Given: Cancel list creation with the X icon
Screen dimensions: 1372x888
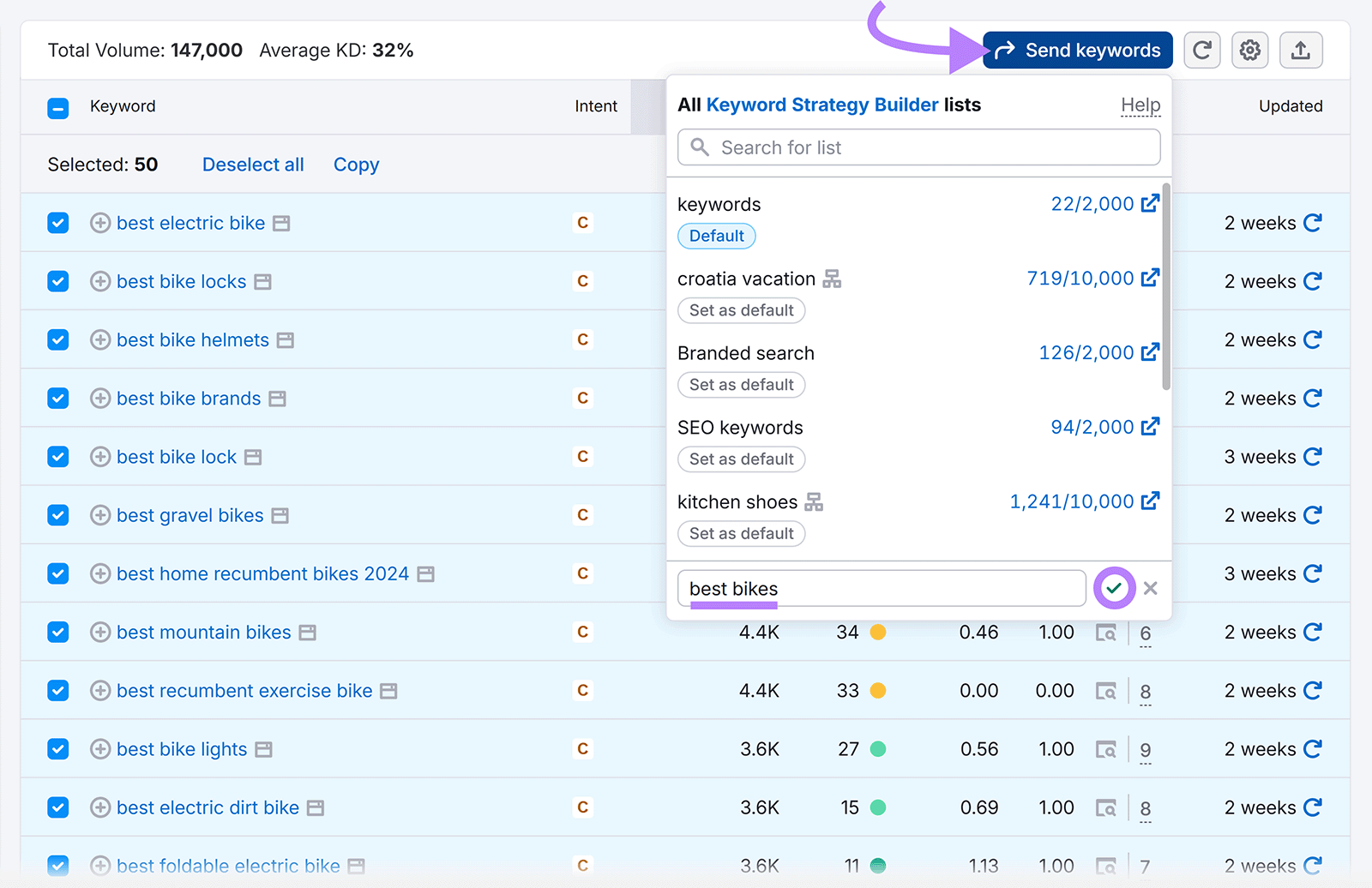Looking at the screenshot, I should coord(1150,588).
